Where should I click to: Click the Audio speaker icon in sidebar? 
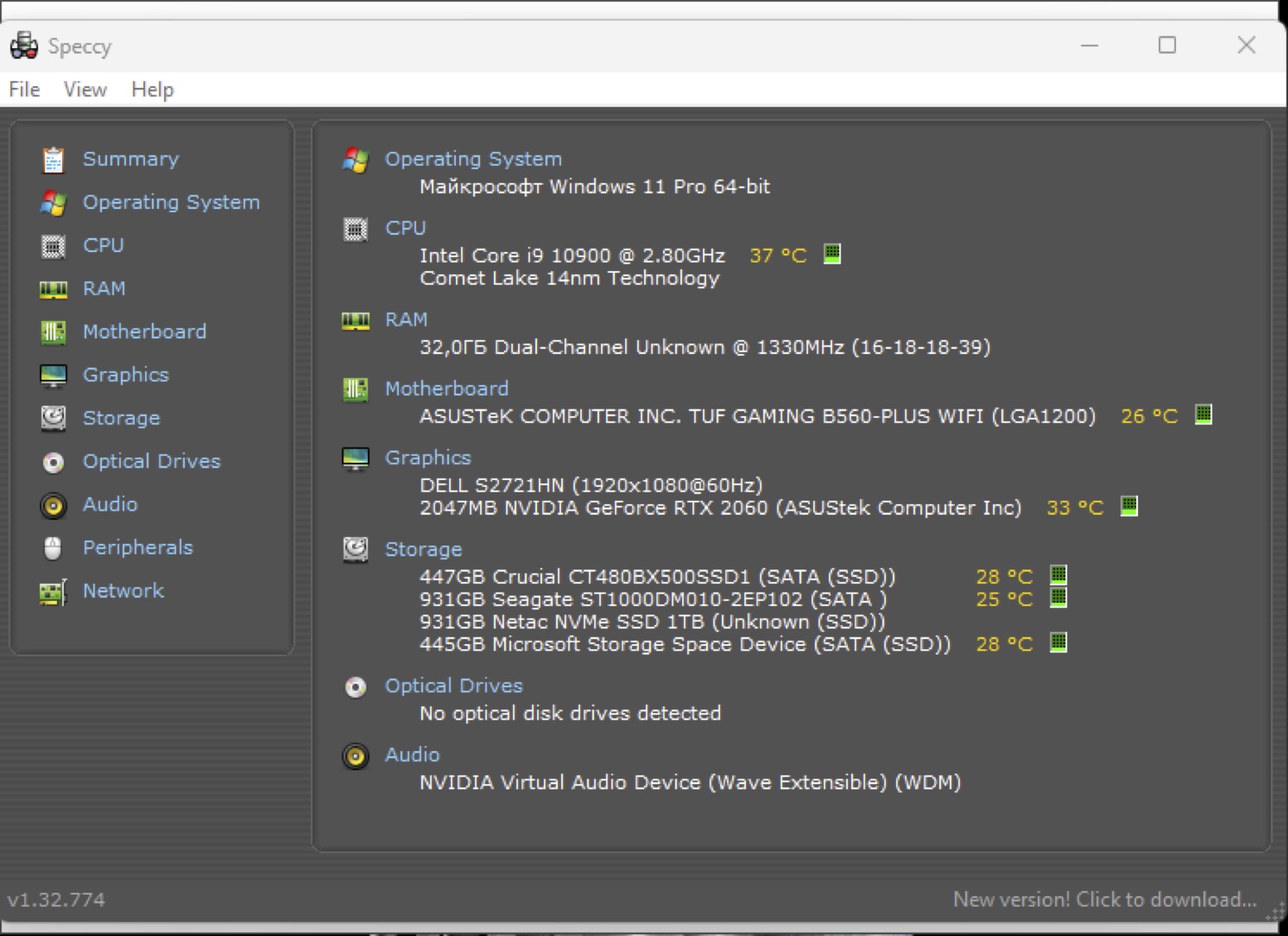click(x=53, y=505)
